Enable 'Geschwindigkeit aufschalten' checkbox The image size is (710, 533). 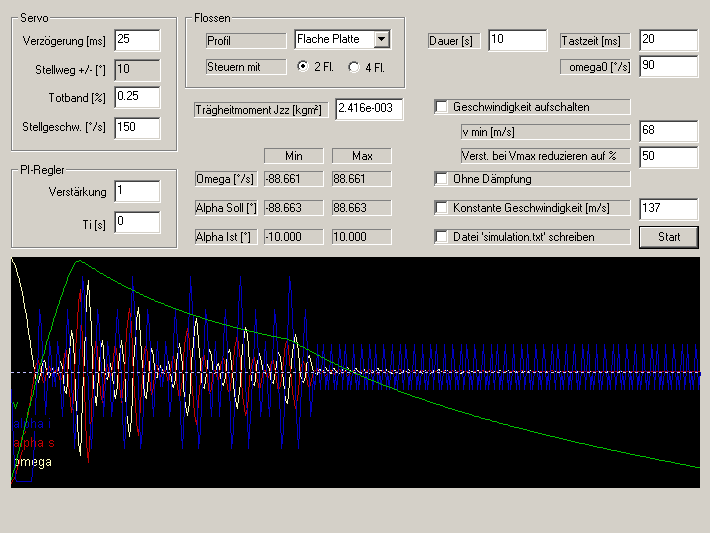442,107
